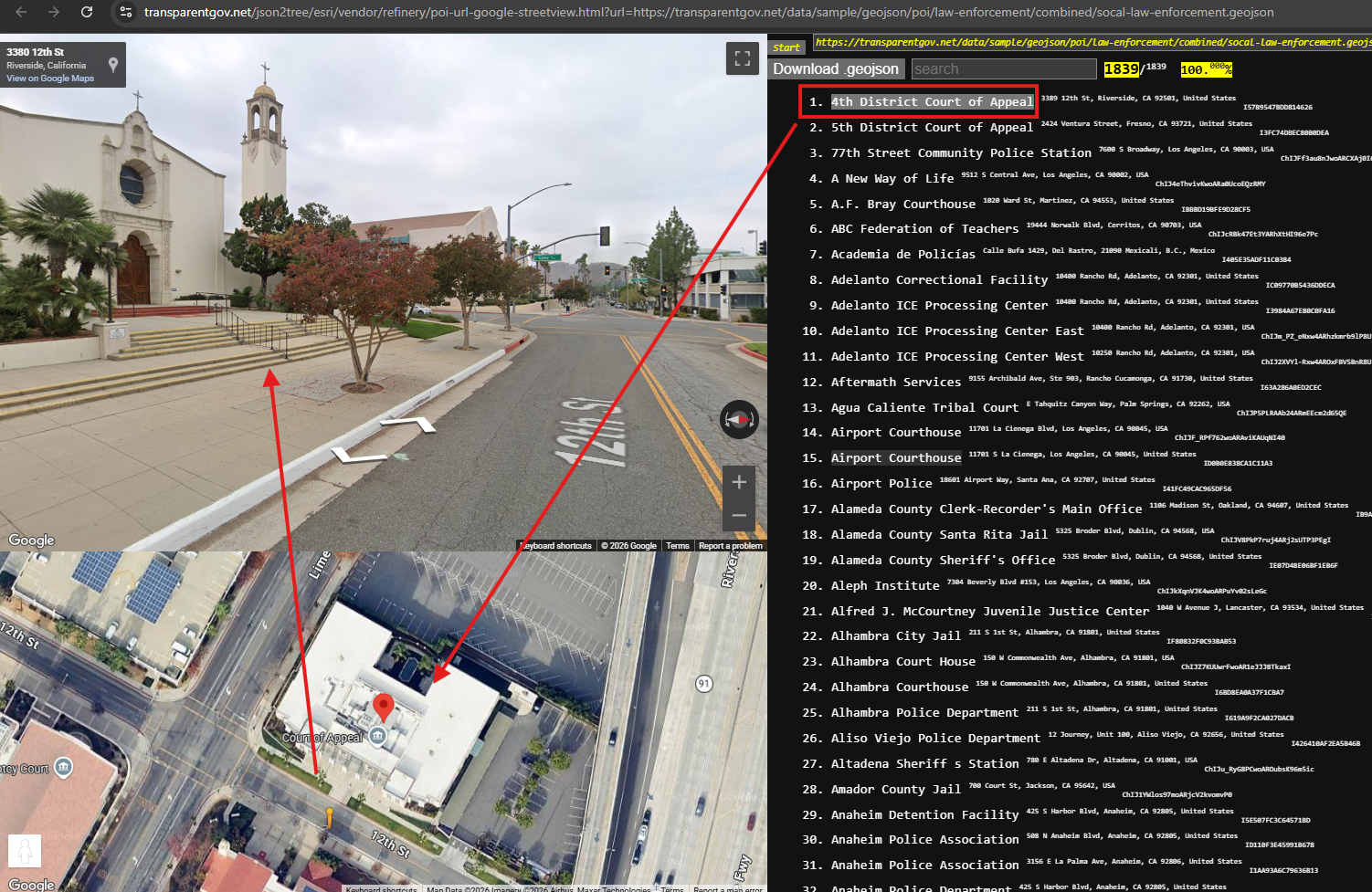Image resolution: width=1372 pixels, height=892 pixels.
Task: Zoom out on the Street View image
Action: [739, 516]
